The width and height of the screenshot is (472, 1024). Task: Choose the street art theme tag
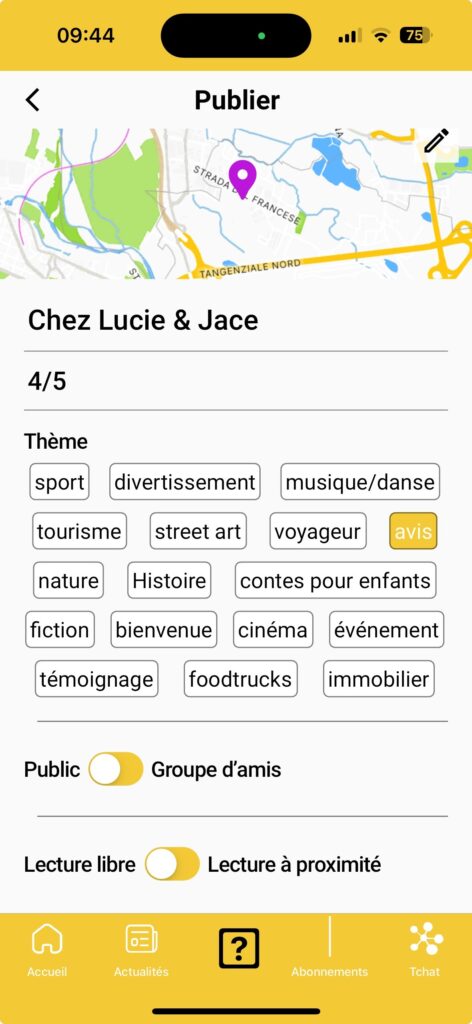tap(198, 531)
